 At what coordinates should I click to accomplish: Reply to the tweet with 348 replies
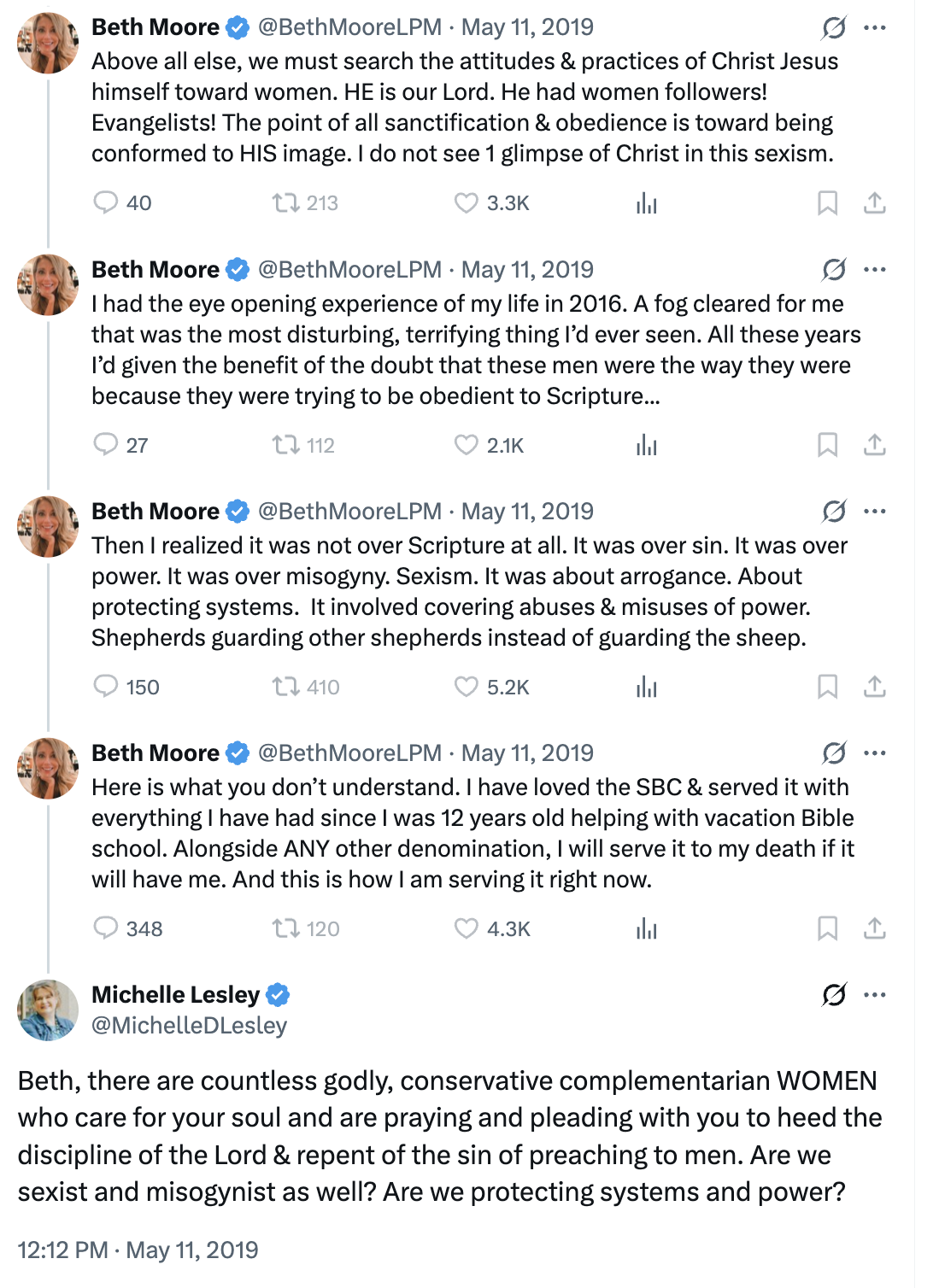pyautogui.click(x=105, y=928)
